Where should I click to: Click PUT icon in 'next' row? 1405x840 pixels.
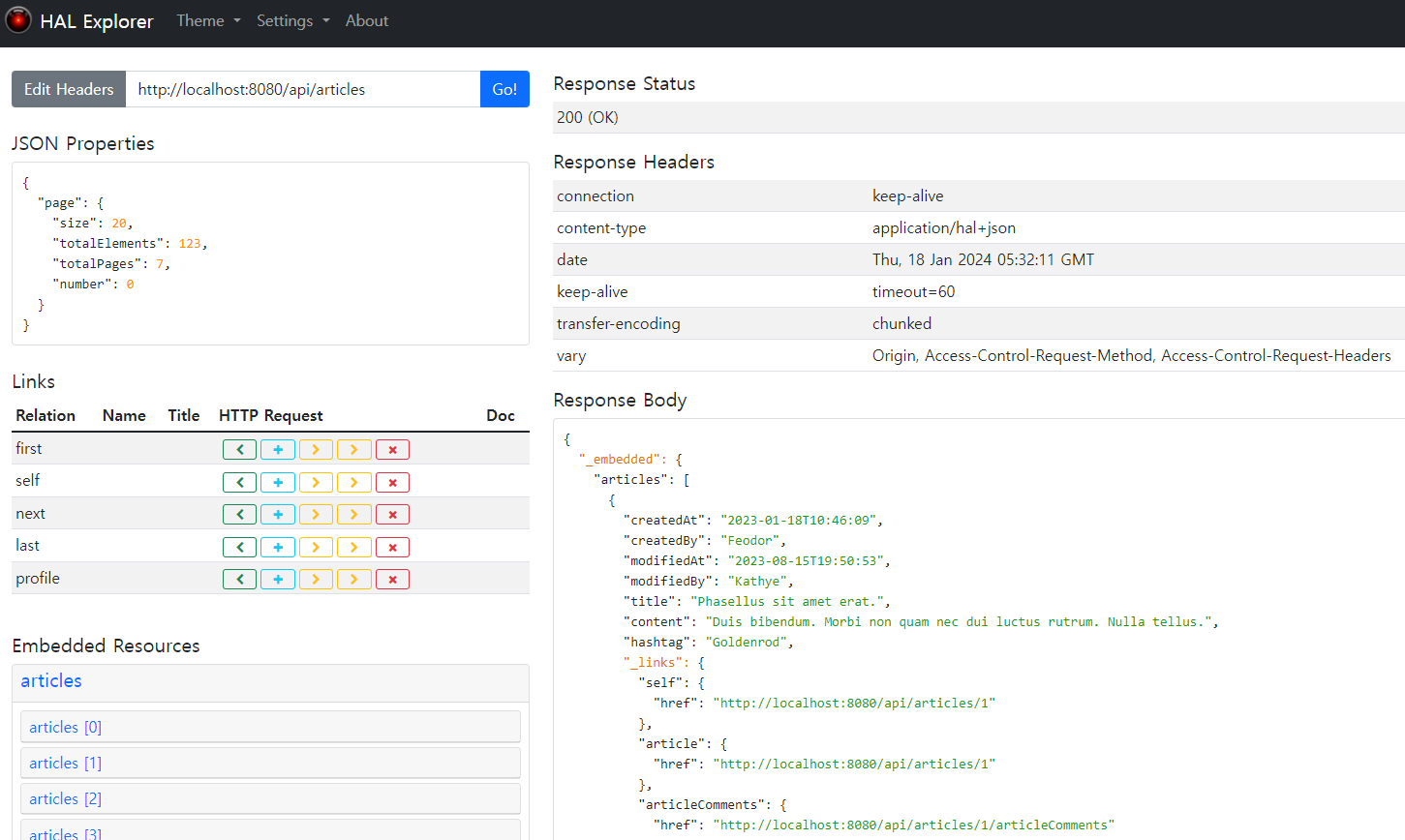[x=316, y=514]
